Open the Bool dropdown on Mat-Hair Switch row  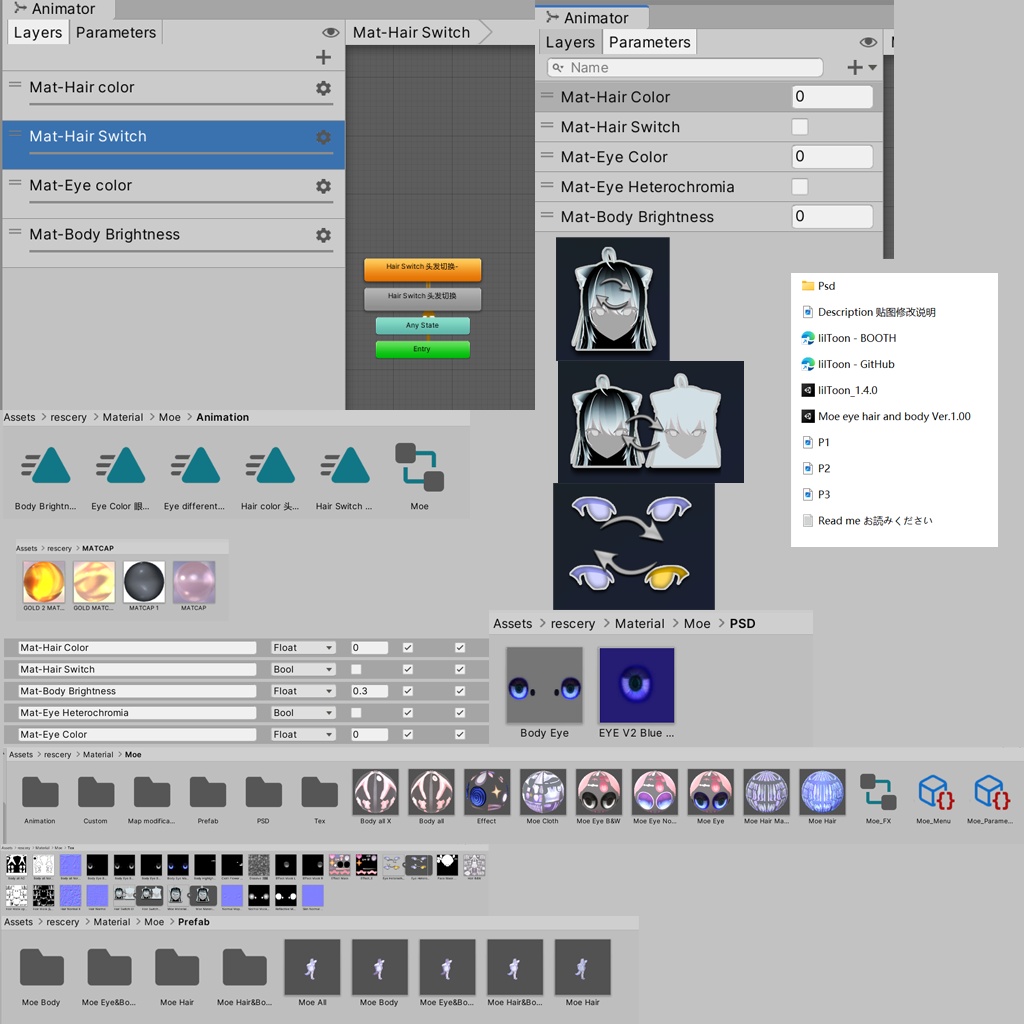pyautogui.click(x=302, y=669)
